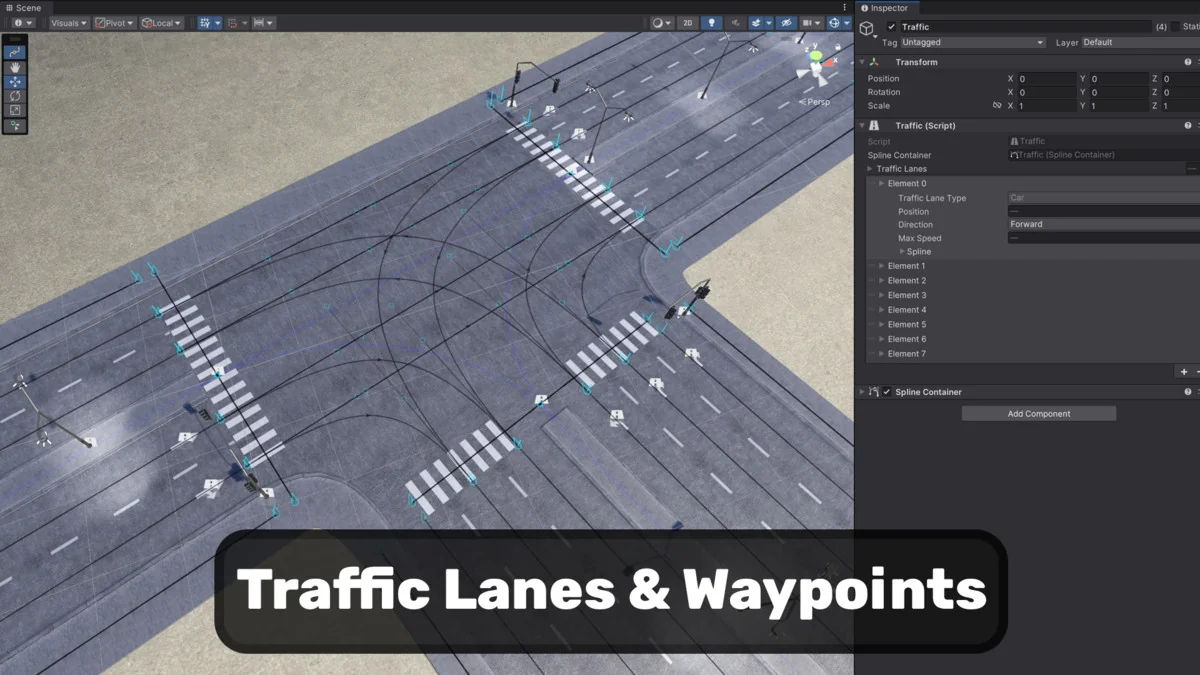
Task: Open the Pivot handle position dropdown
Action: 115,23
